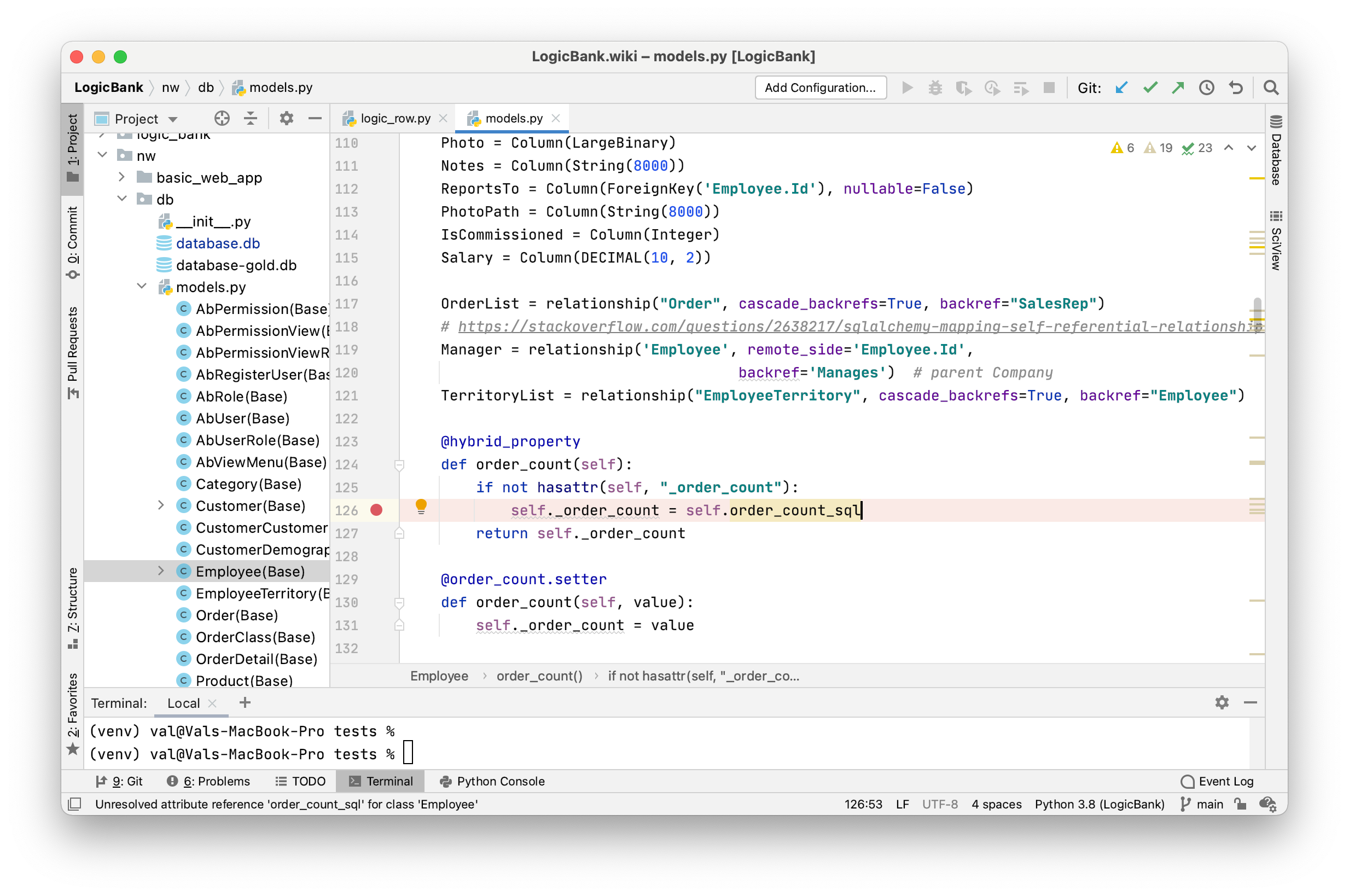Toggle fold marker at line 124
This screenshot has width=1349, height=896.
click(x=399, y=464)
